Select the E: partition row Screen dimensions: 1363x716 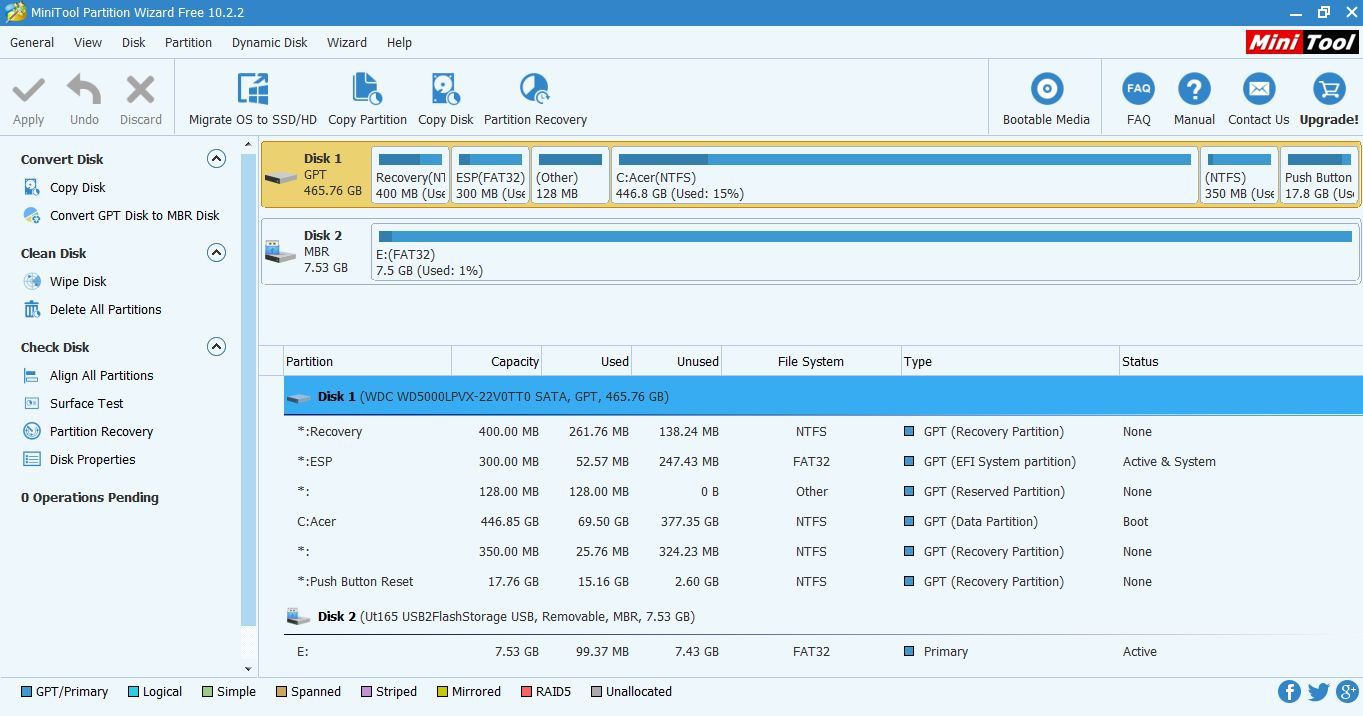823,651
